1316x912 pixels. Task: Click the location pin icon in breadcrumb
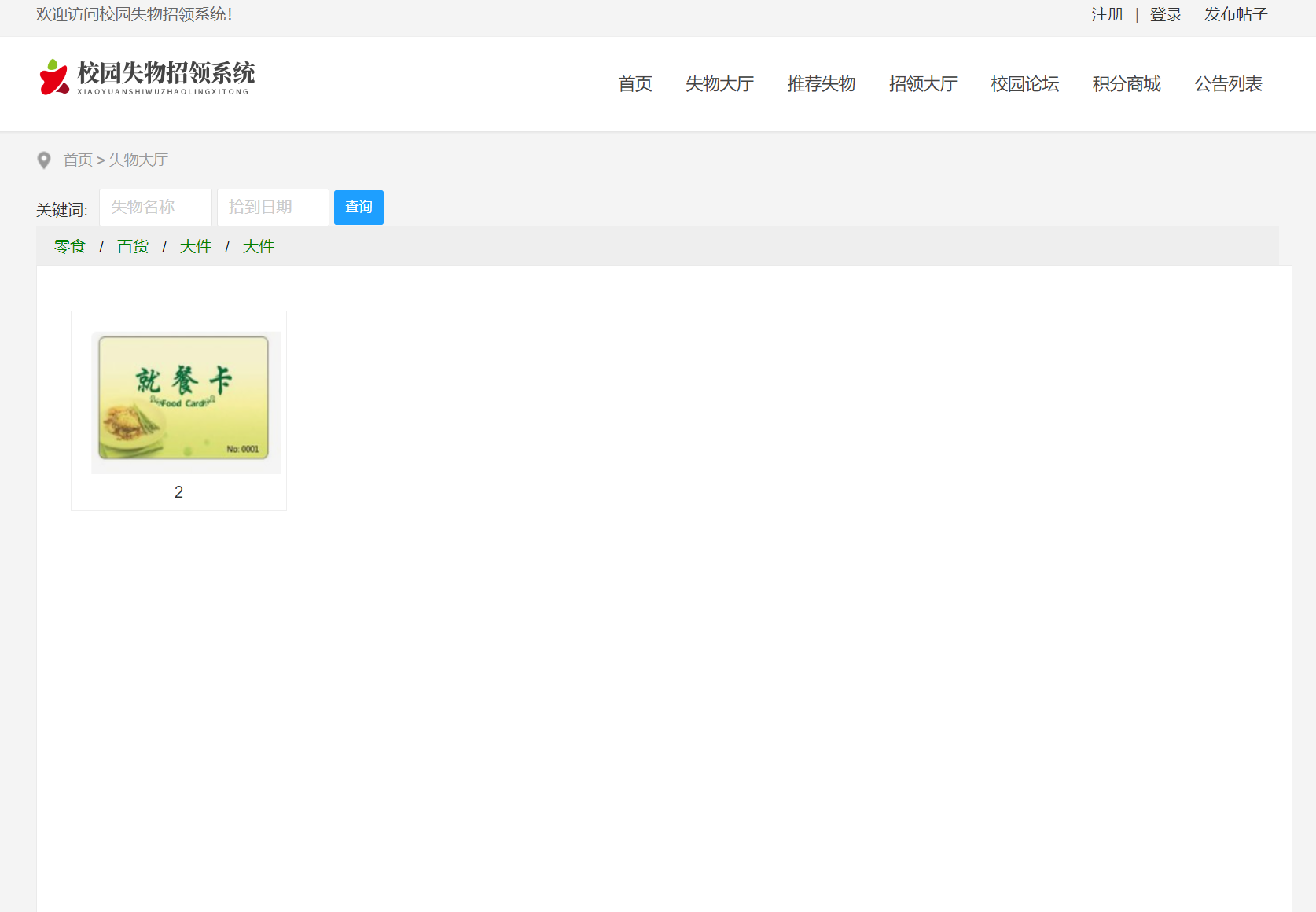[43, 160]
